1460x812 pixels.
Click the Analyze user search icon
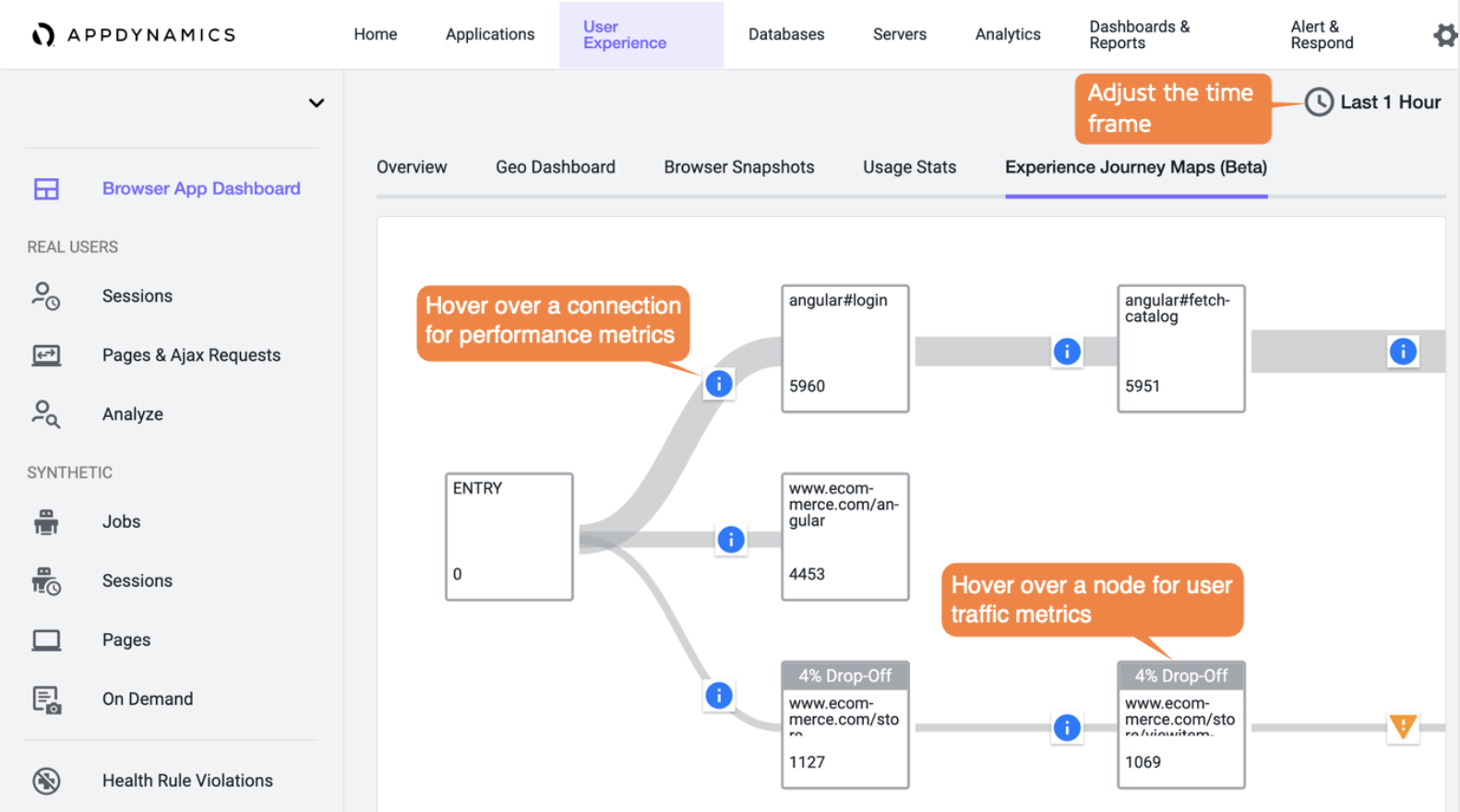click(x=46, y=414)
